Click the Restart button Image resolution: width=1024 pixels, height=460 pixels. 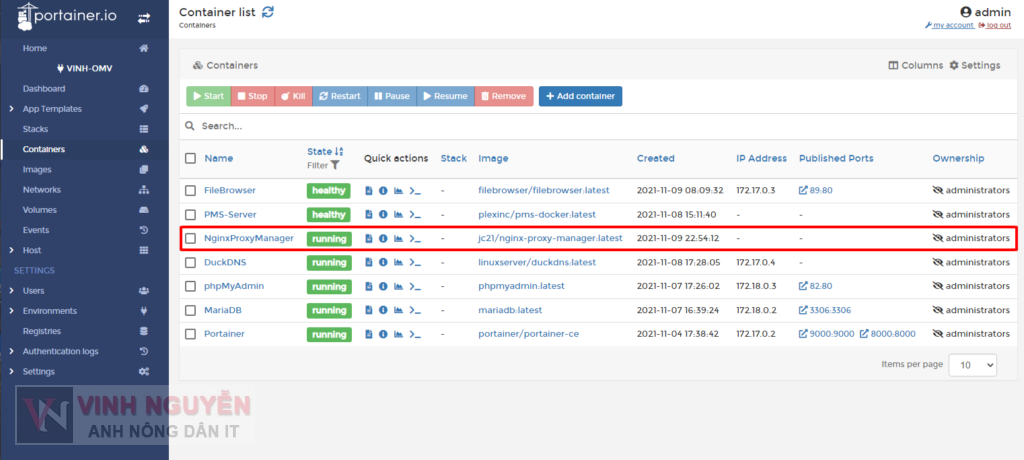(340, 96)
